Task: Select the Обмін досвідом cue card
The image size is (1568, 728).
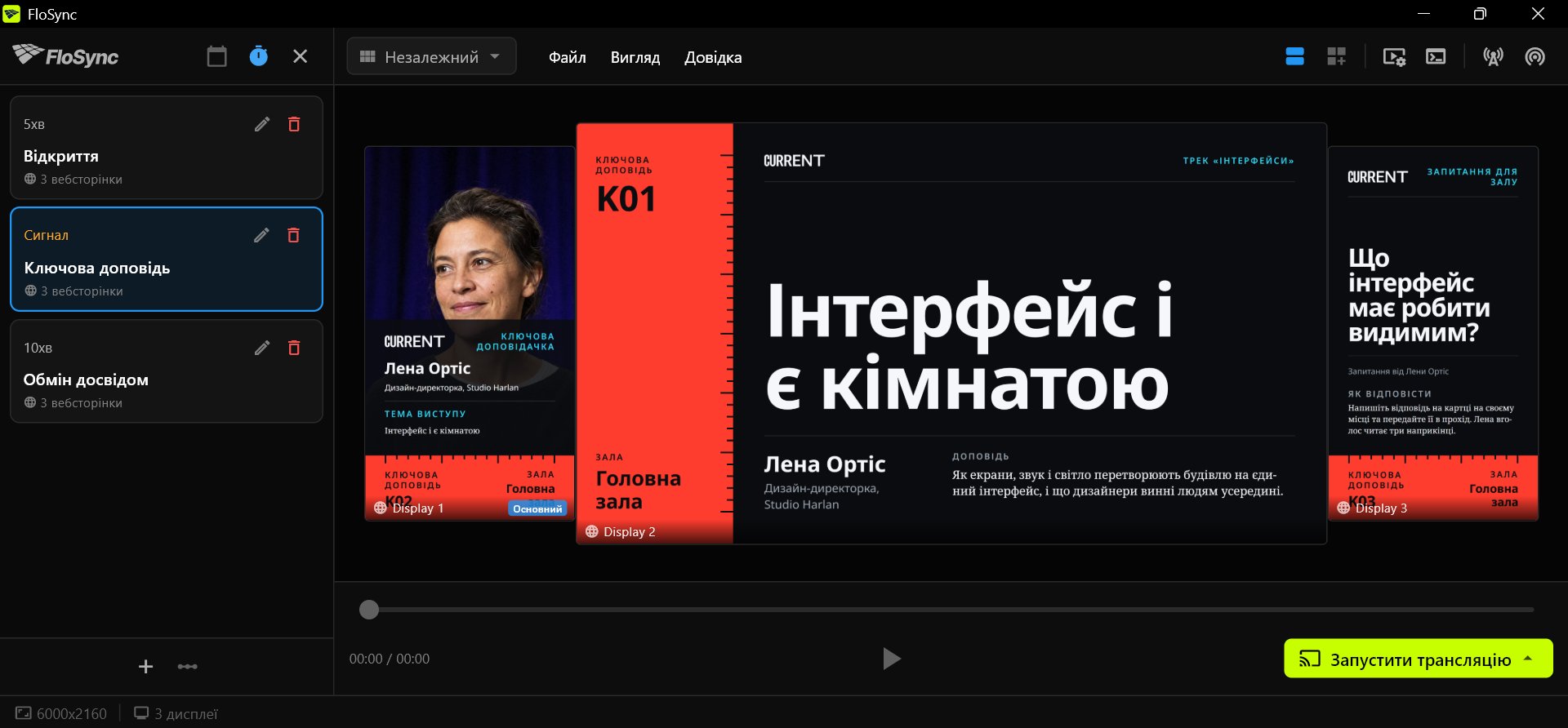Action: tap(167, 371)
